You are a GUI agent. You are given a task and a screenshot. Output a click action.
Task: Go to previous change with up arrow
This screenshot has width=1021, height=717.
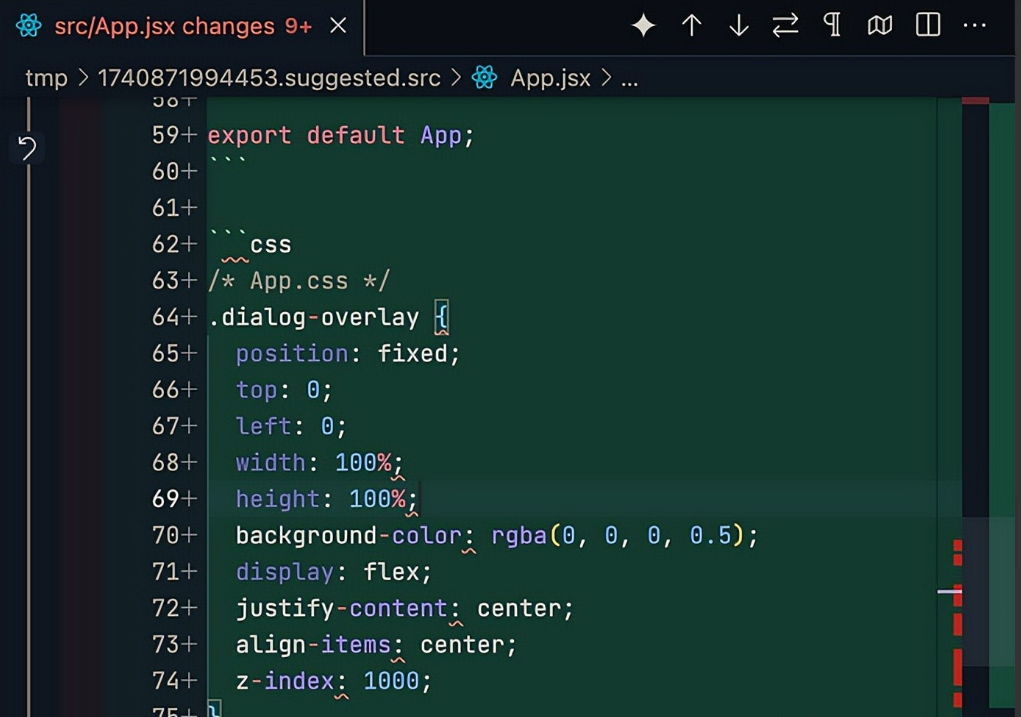pos(691,26)
